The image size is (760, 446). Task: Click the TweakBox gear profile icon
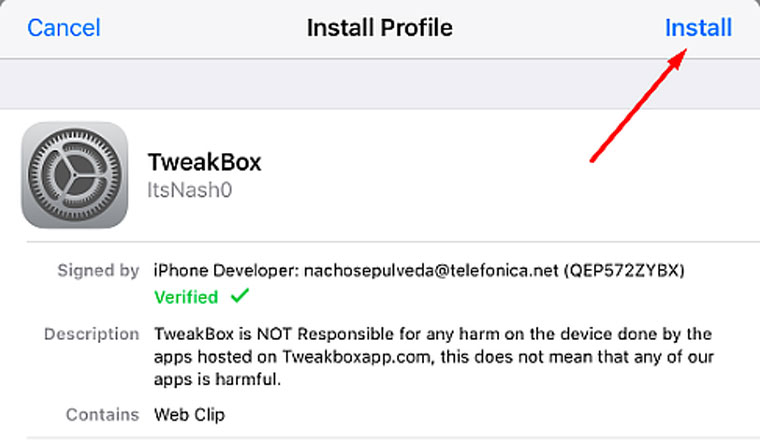(x=75, y=176)
